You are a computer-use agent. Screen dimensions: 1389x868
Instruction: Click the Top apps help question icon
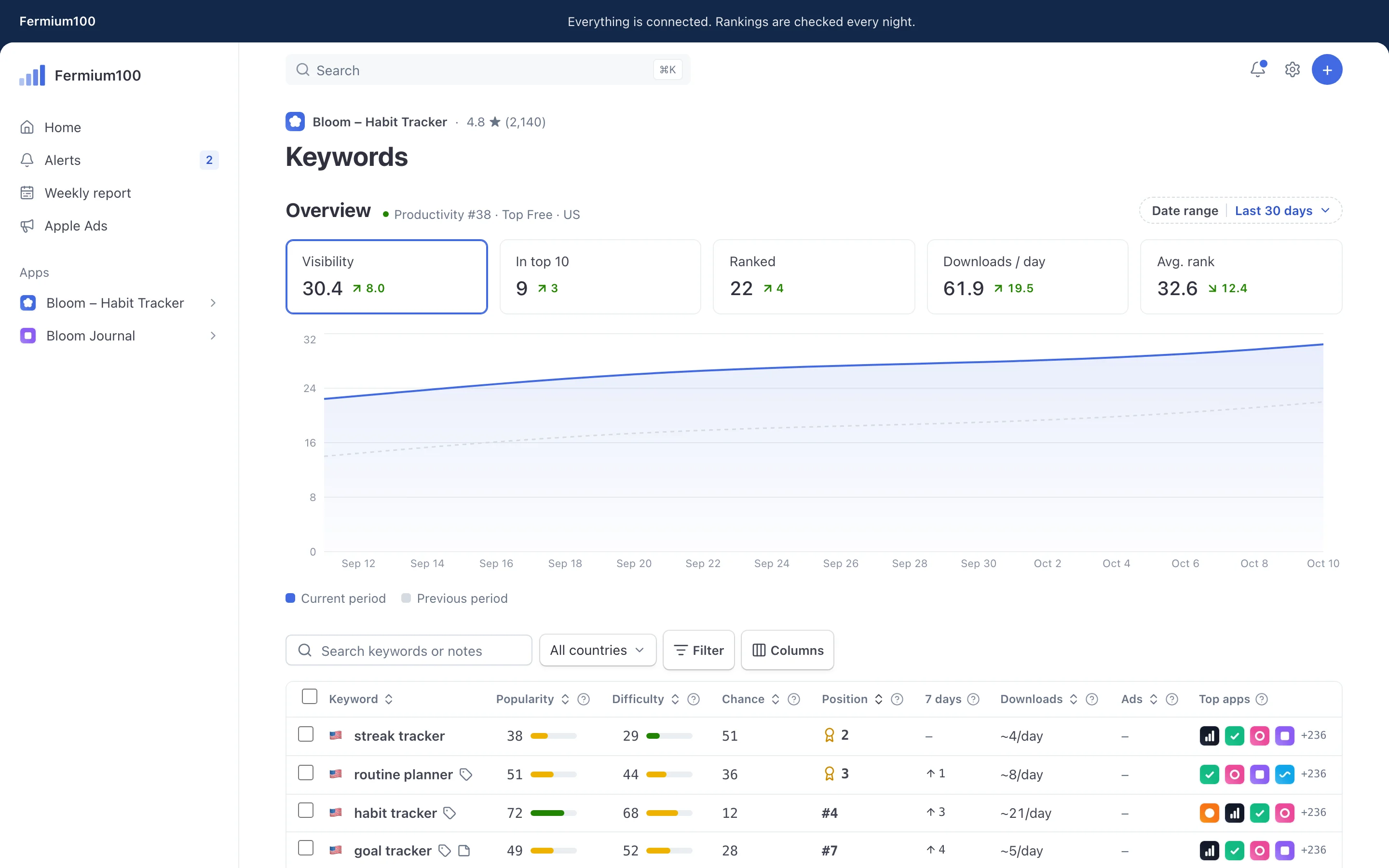coord(1262,699)
